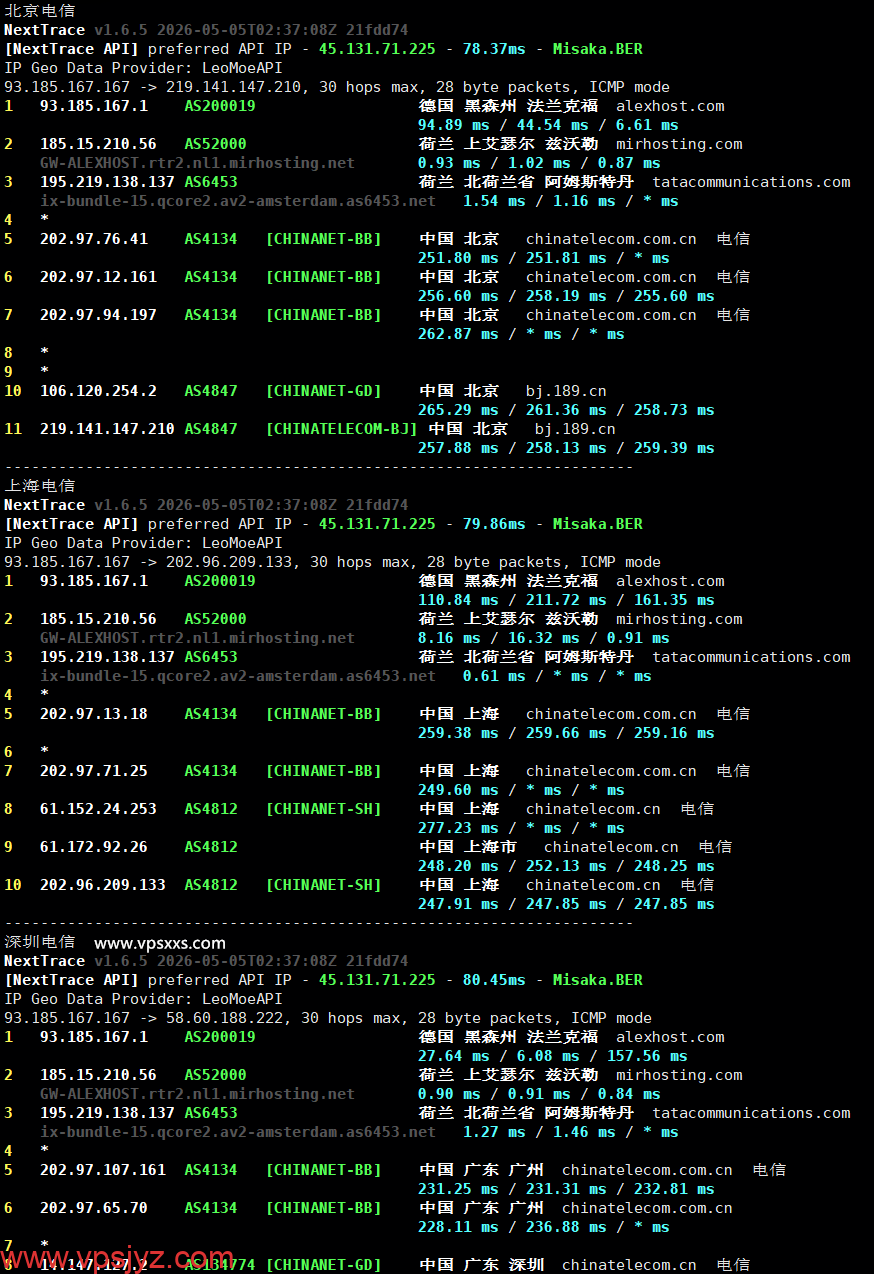Click latency line starting 8.16 ms

pos(544,638)
